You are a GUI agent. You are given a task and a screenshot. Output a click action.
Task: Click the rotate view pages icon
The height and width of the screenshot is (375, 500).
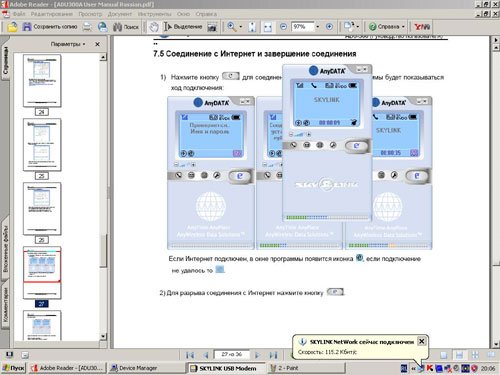tap(349, 26)
